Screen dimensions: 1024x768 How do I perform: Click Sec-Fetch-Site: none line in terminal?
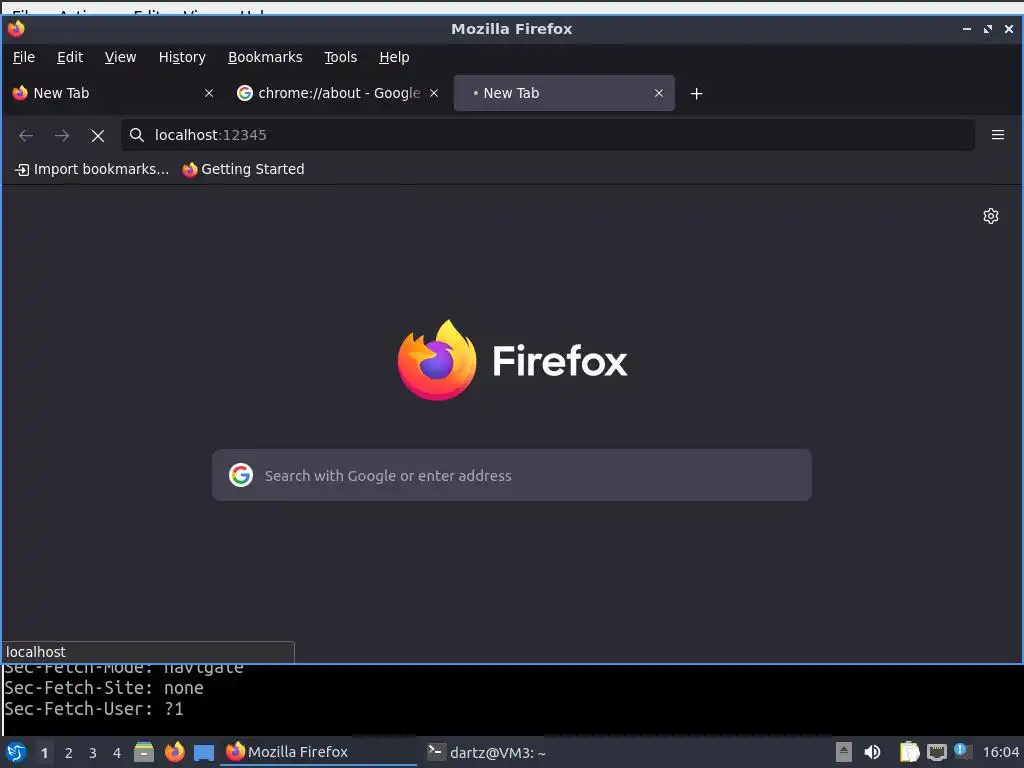104,688
